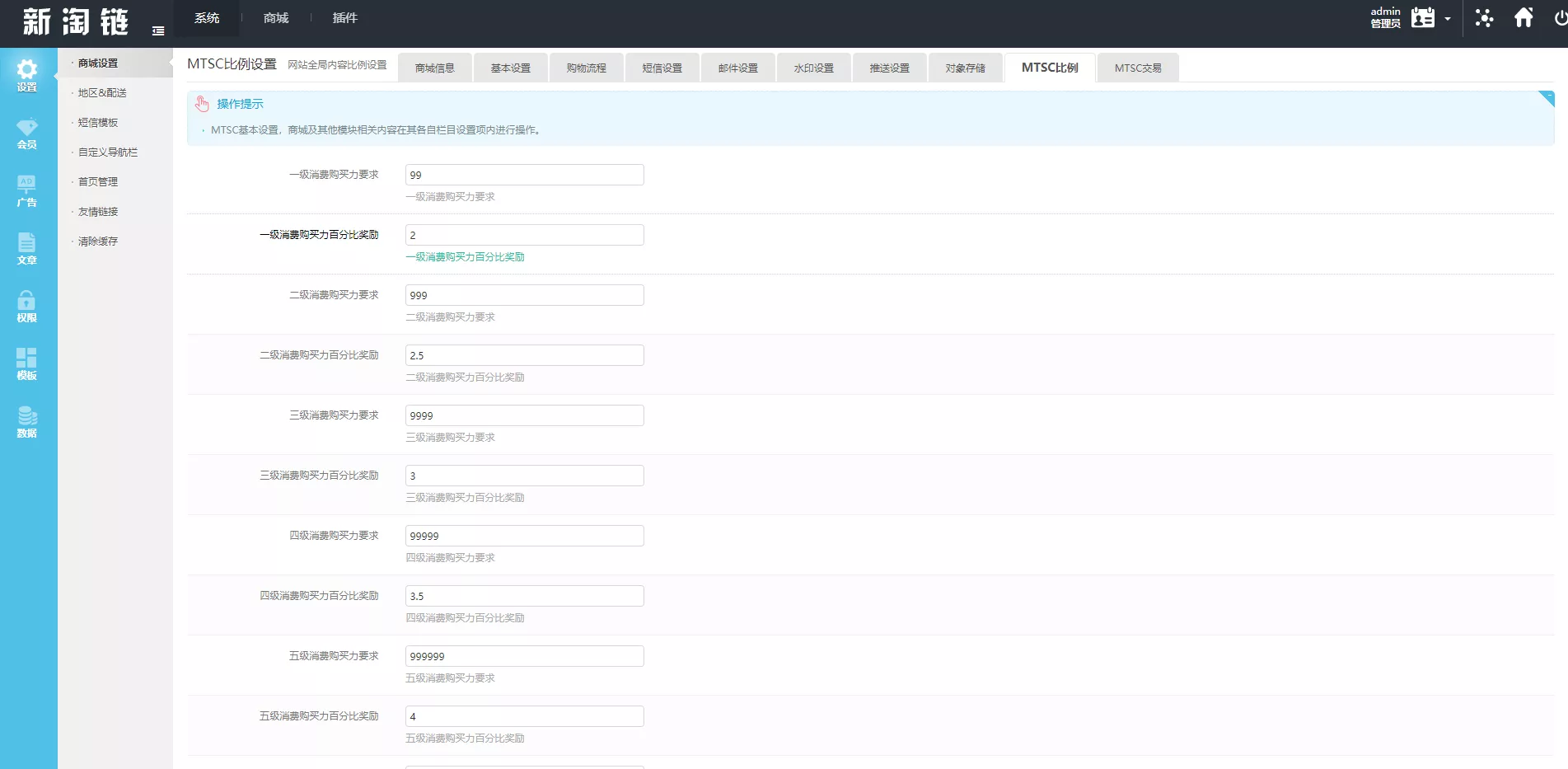Open 插件 in the top navigation
Image resolution: width=1568 pixels, height=769 pixels.
click(x=344, y=18)
